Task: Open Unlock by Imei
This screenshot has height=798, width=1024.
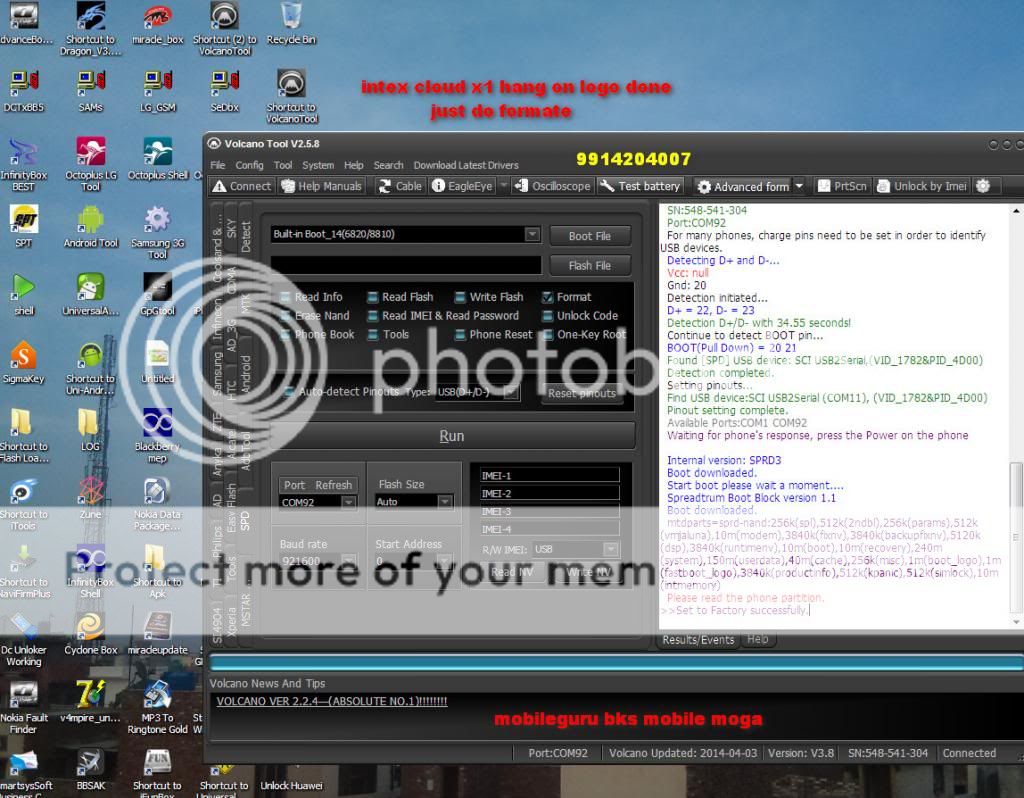Action: [922, 186]
